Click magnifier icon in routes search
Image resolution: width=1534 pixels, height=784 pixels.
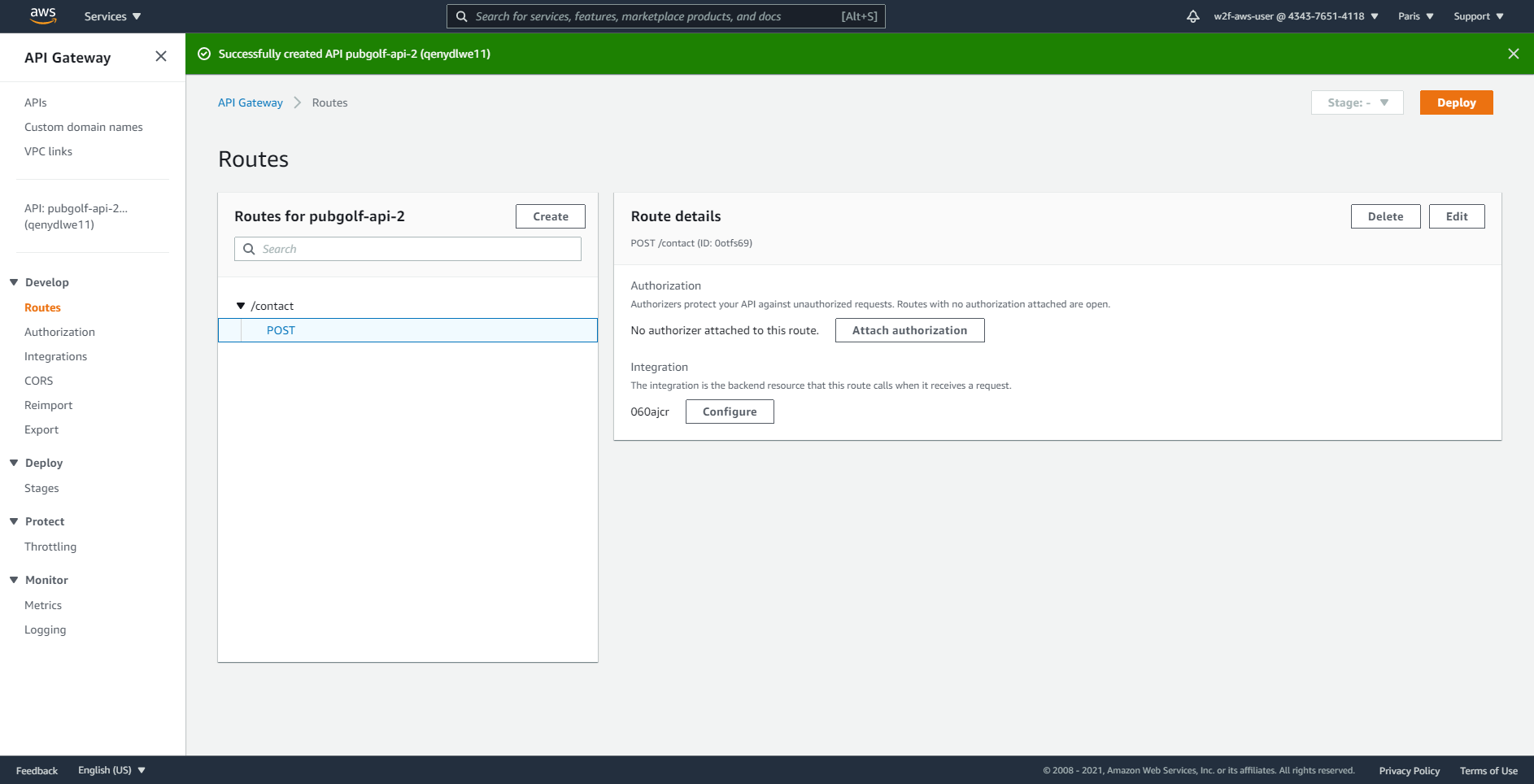(x=249, y=249)
